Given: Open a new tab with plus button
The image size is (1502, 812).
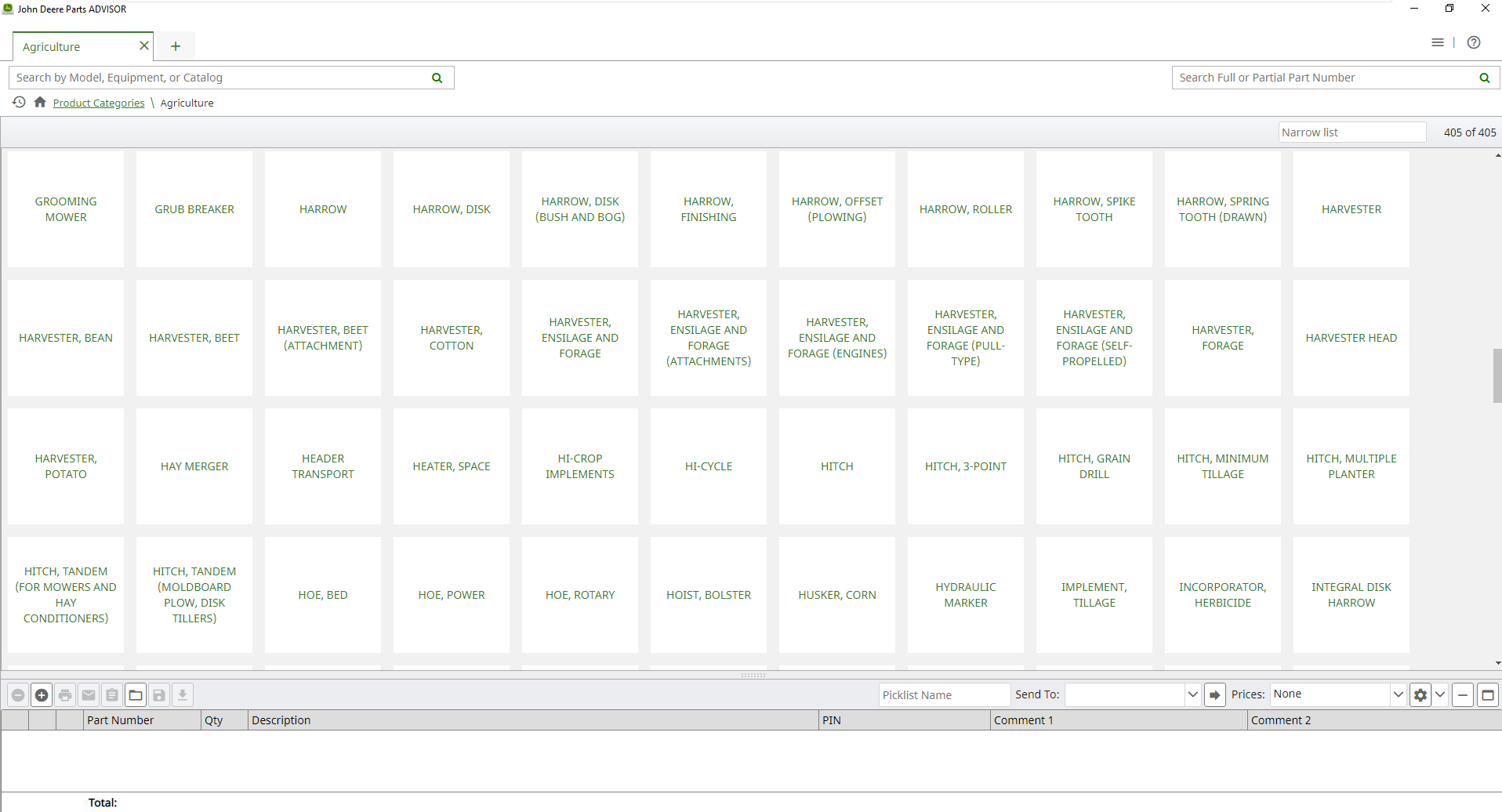Looking at the screenshot, I should pos(176,46).
